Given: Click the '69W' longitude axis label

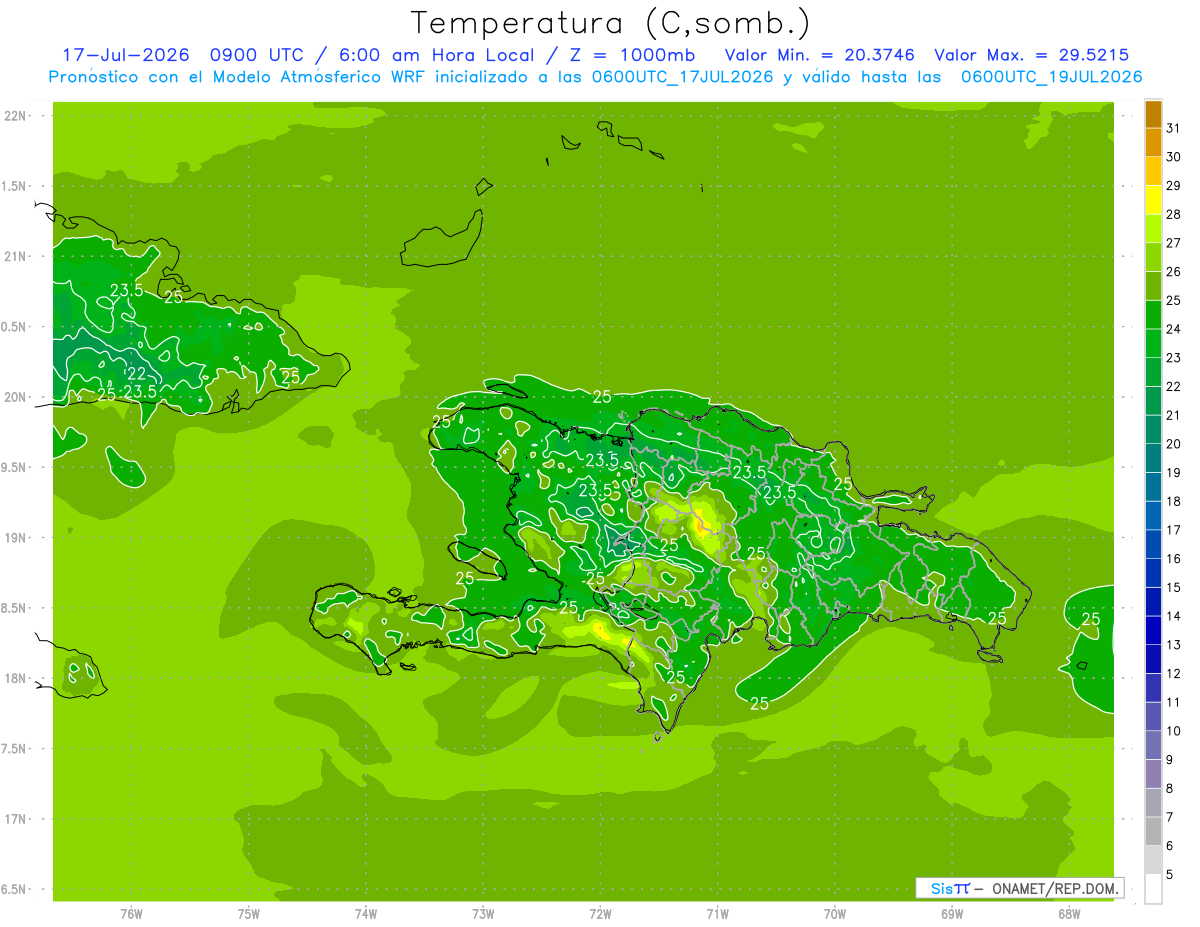Looking at the screenshot, I should (952, 915).
